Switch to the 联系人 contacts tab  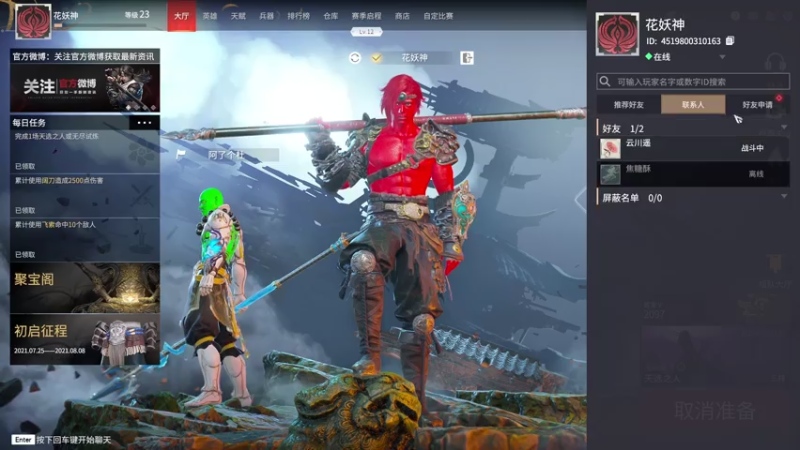click(693, 105)
